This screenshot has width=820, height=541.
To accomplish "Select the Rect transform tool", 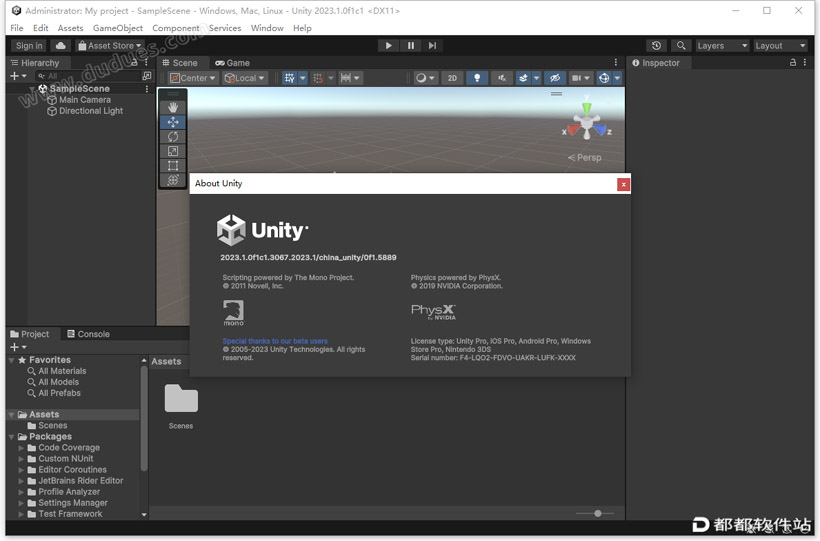I will click(x=173, y=166).
